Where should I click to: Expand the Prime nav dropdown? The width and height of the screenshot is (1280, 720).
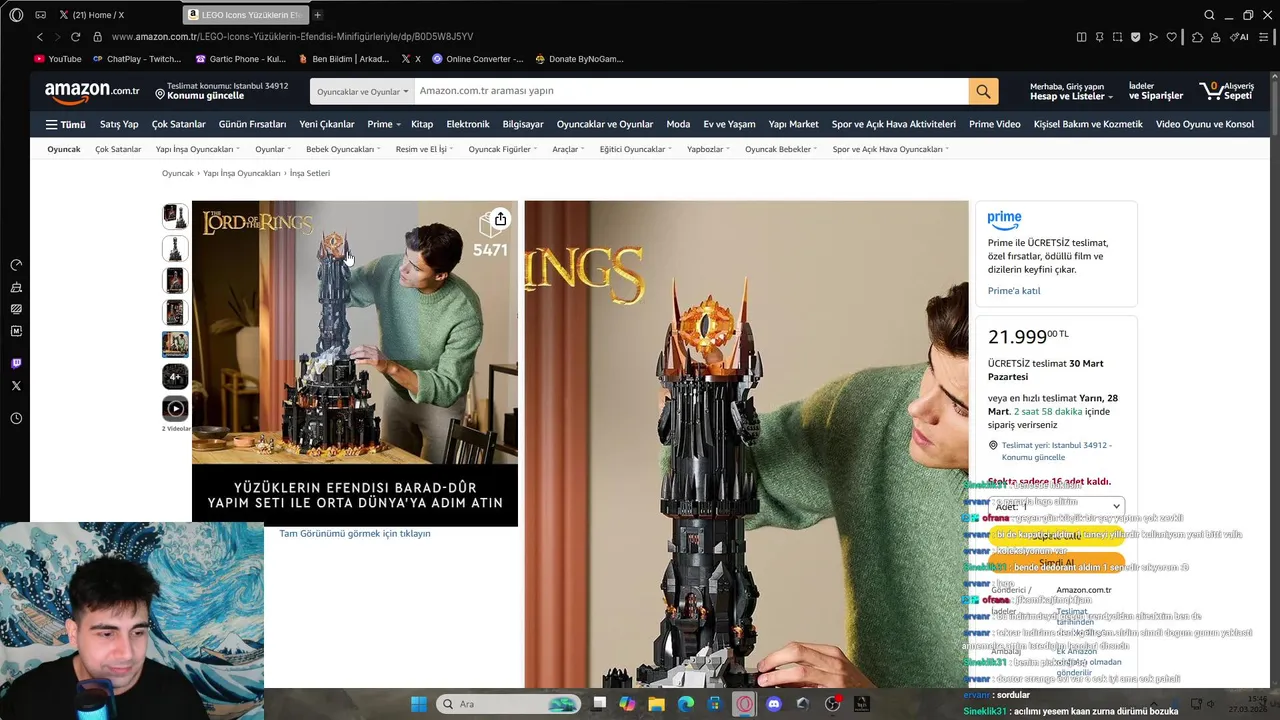pyautogui.click(x=384, y=125)
